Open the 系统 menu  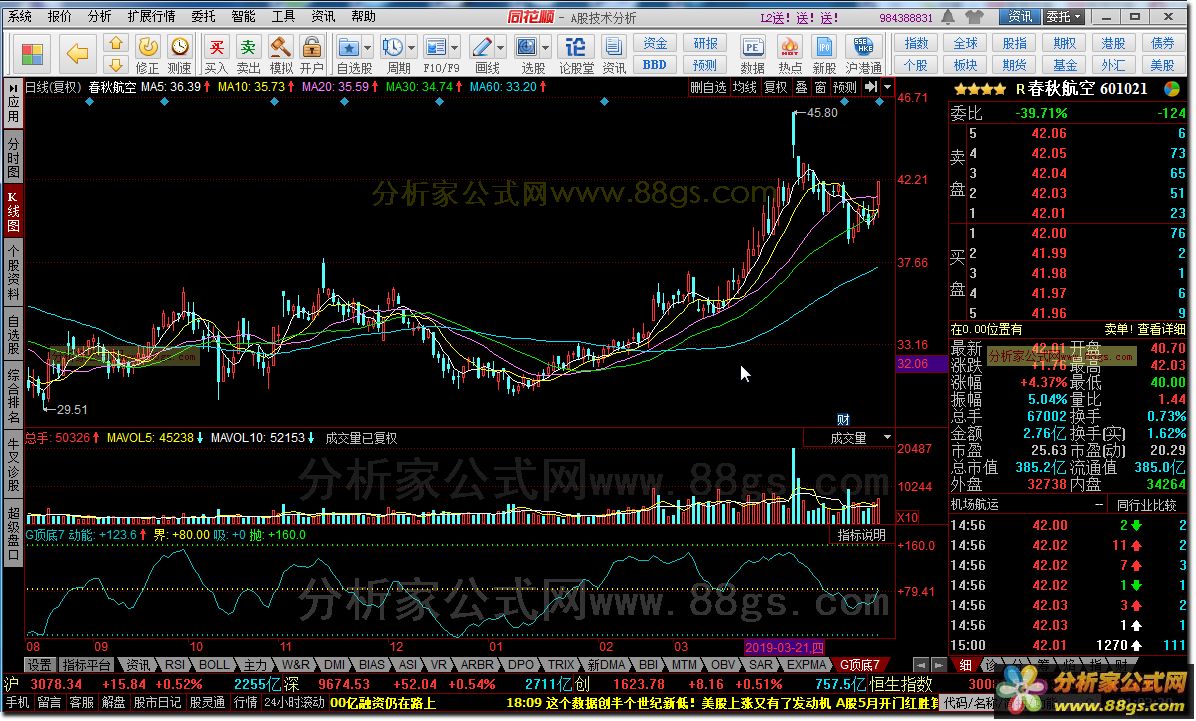(20, 16)
